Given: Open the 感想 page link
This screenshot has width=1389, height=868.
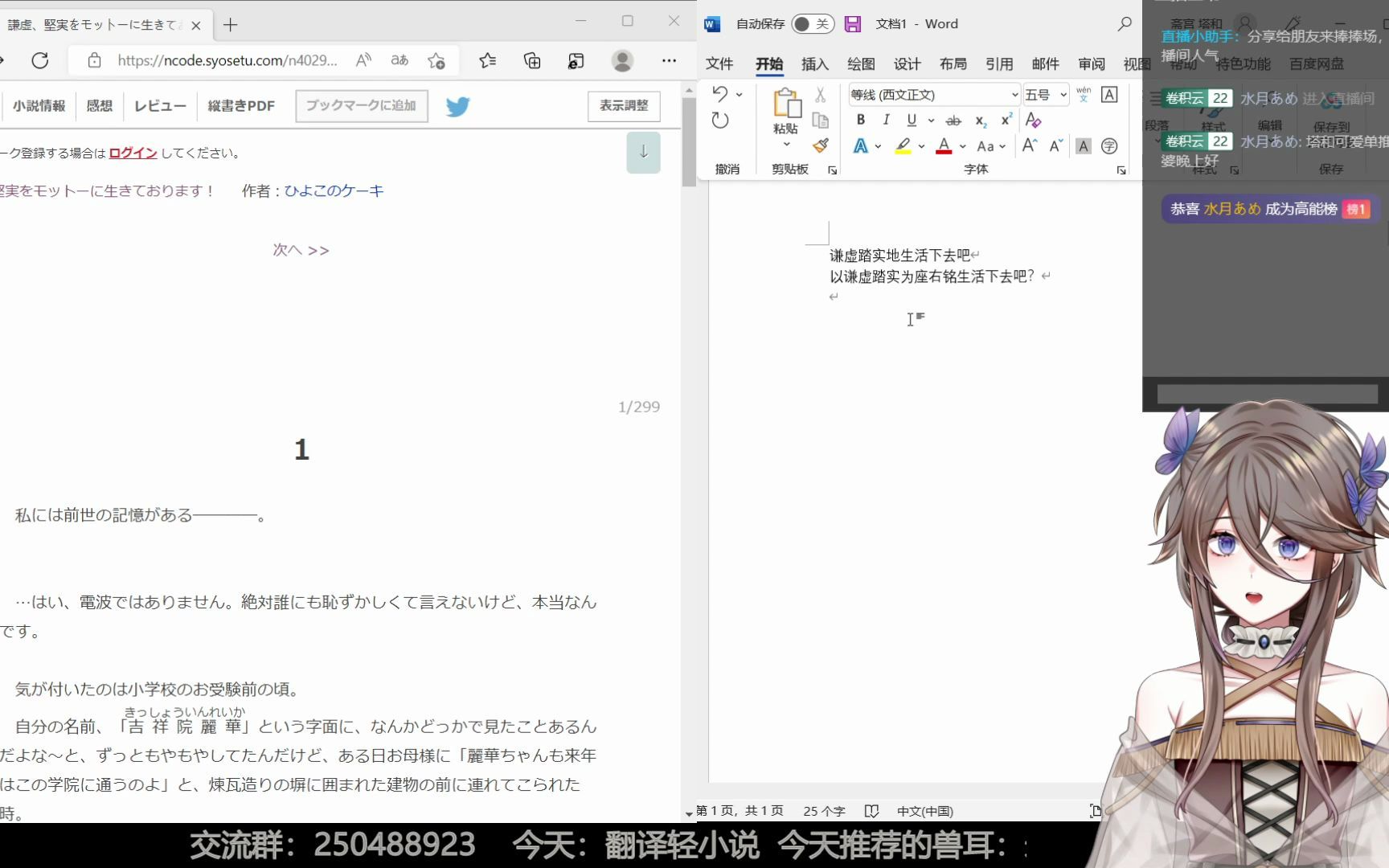Looking at the screenshot, I should (100, 106).
